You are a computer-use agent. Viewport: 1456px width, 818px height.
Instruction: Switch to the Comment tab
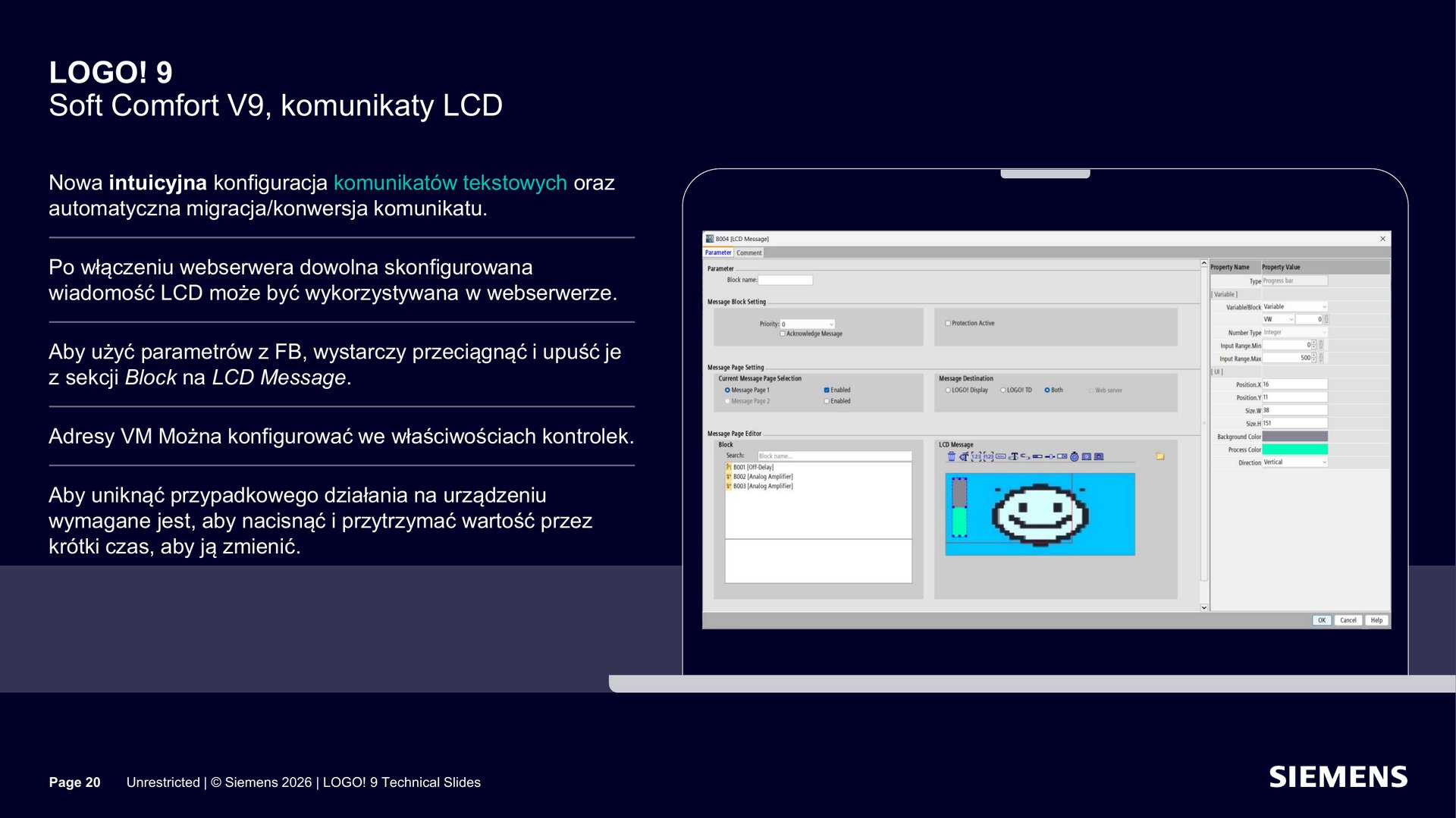(749, 253)
